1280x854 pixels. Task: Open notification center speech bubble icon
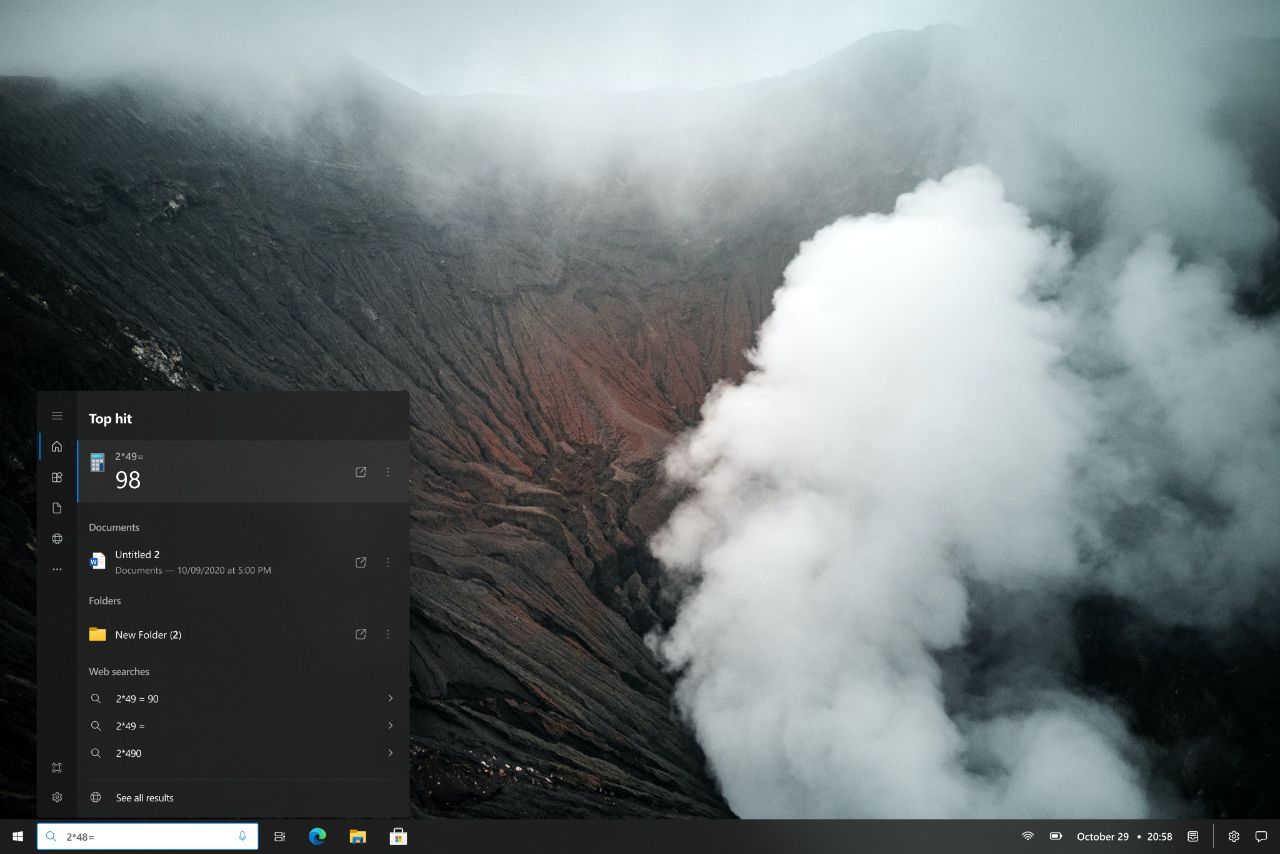pyautogui.click(x=1261, y=836)
